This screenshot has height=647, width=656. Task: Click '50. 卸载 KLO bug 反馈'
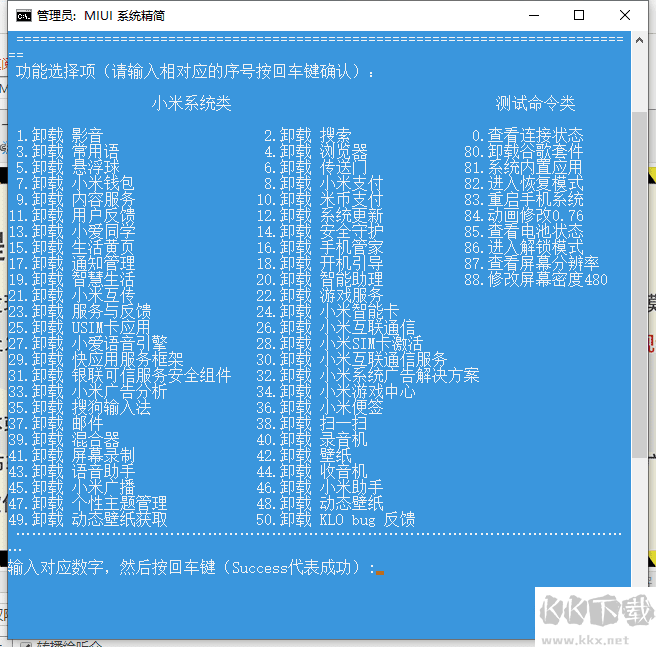click(x=336, y=519)
